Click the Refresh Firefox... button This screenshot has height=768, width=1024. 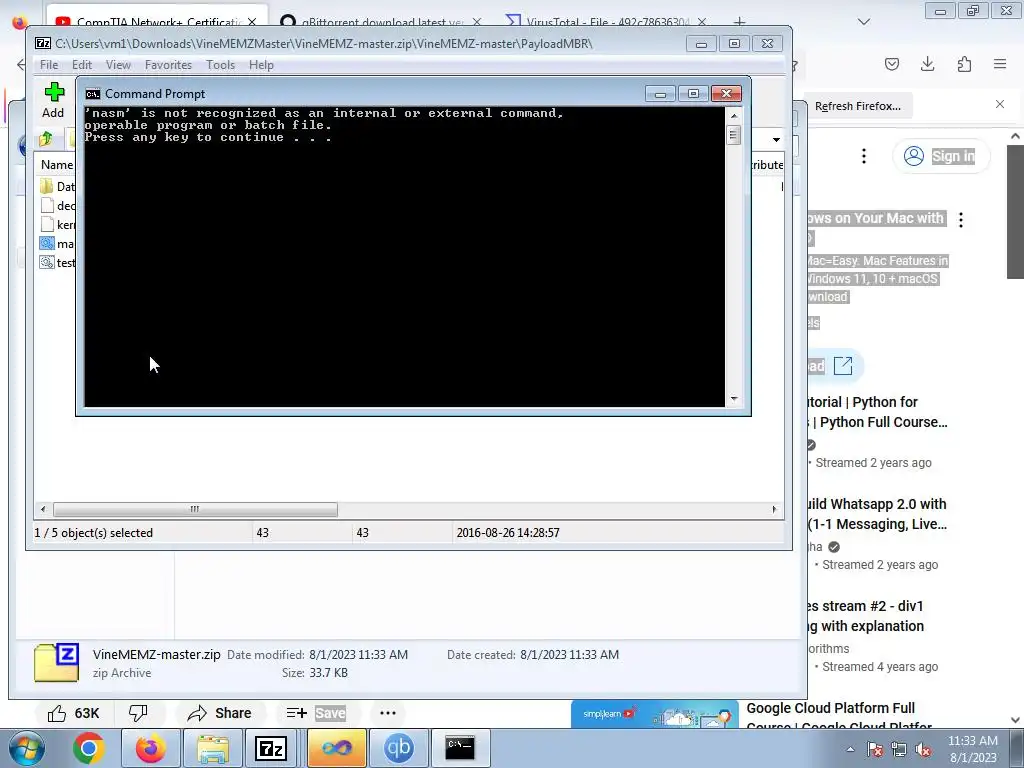pos(857,106)
